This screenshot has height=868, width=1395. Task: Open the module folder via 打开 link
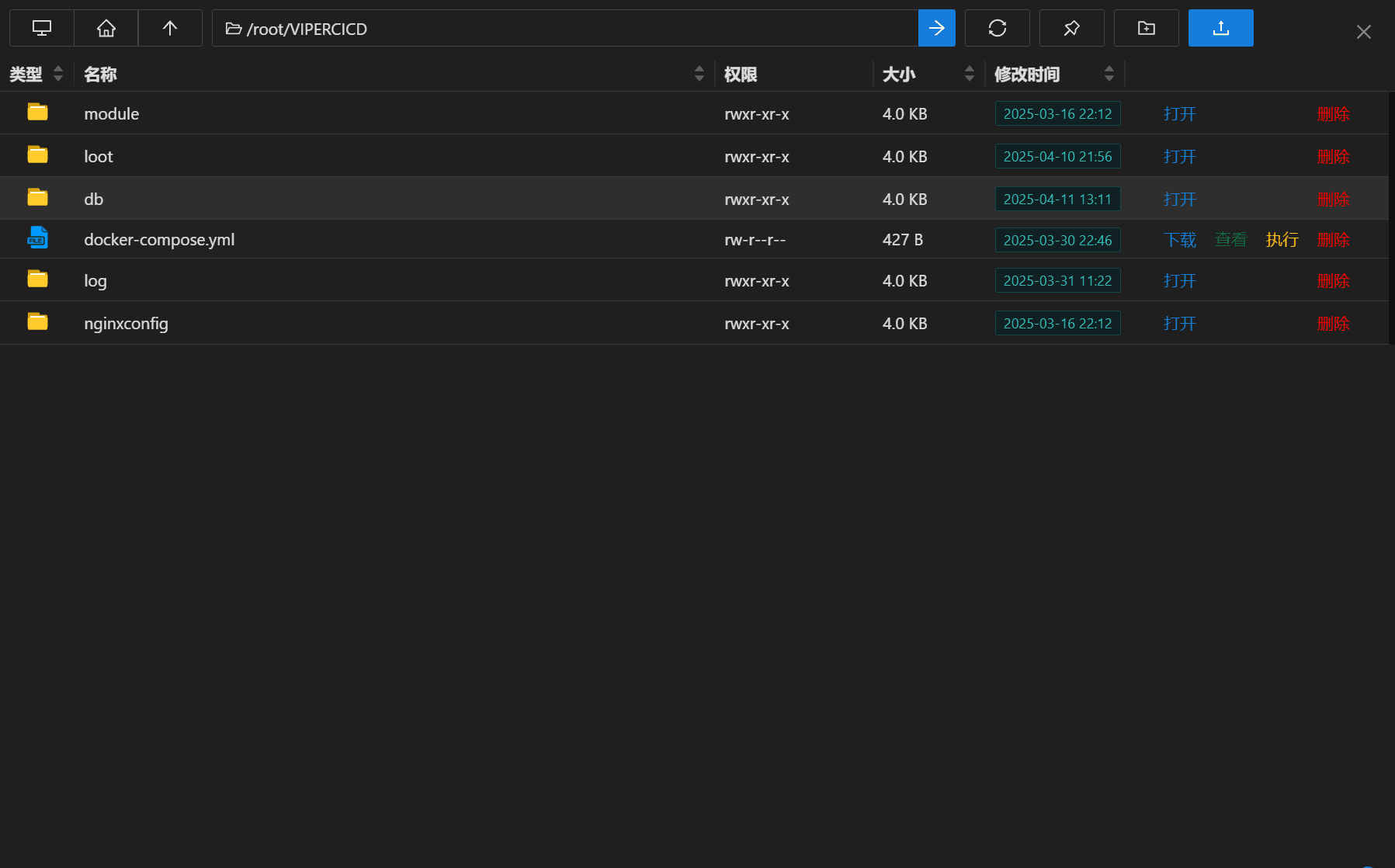pos(1179,114)
